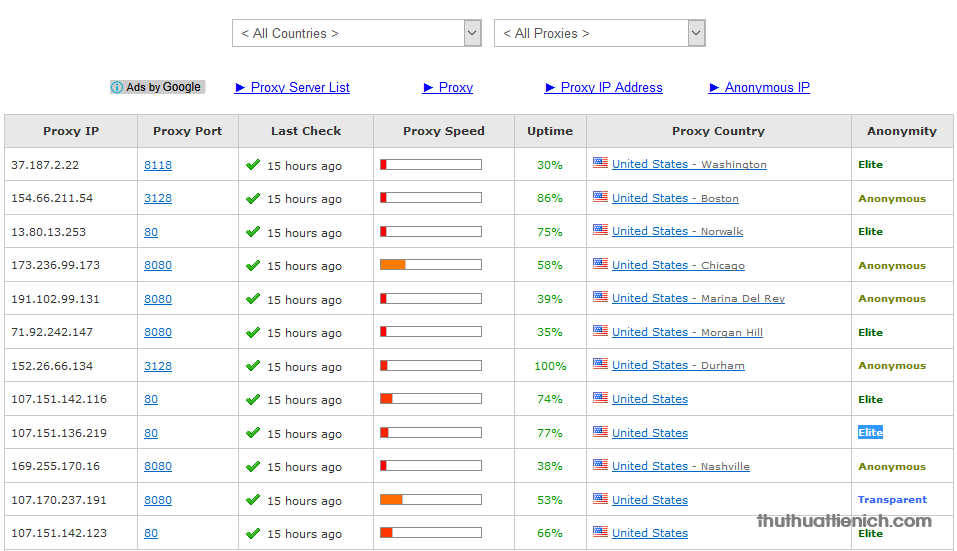Click the green checkmark for 37.187.2.22

[x=253, y=165]
